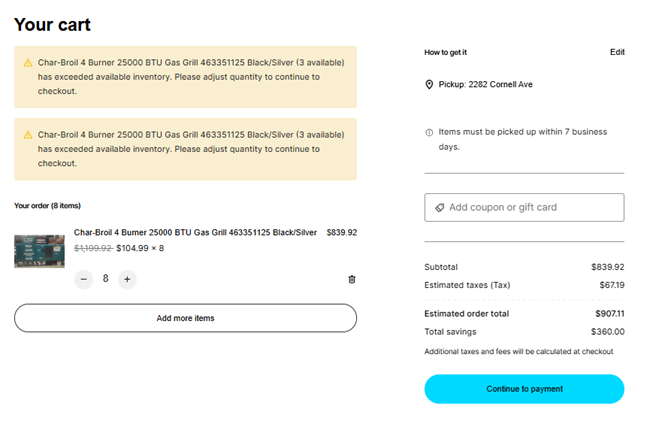Open the Char-Broil grill product thumbnail

click(x=39, y=250)
